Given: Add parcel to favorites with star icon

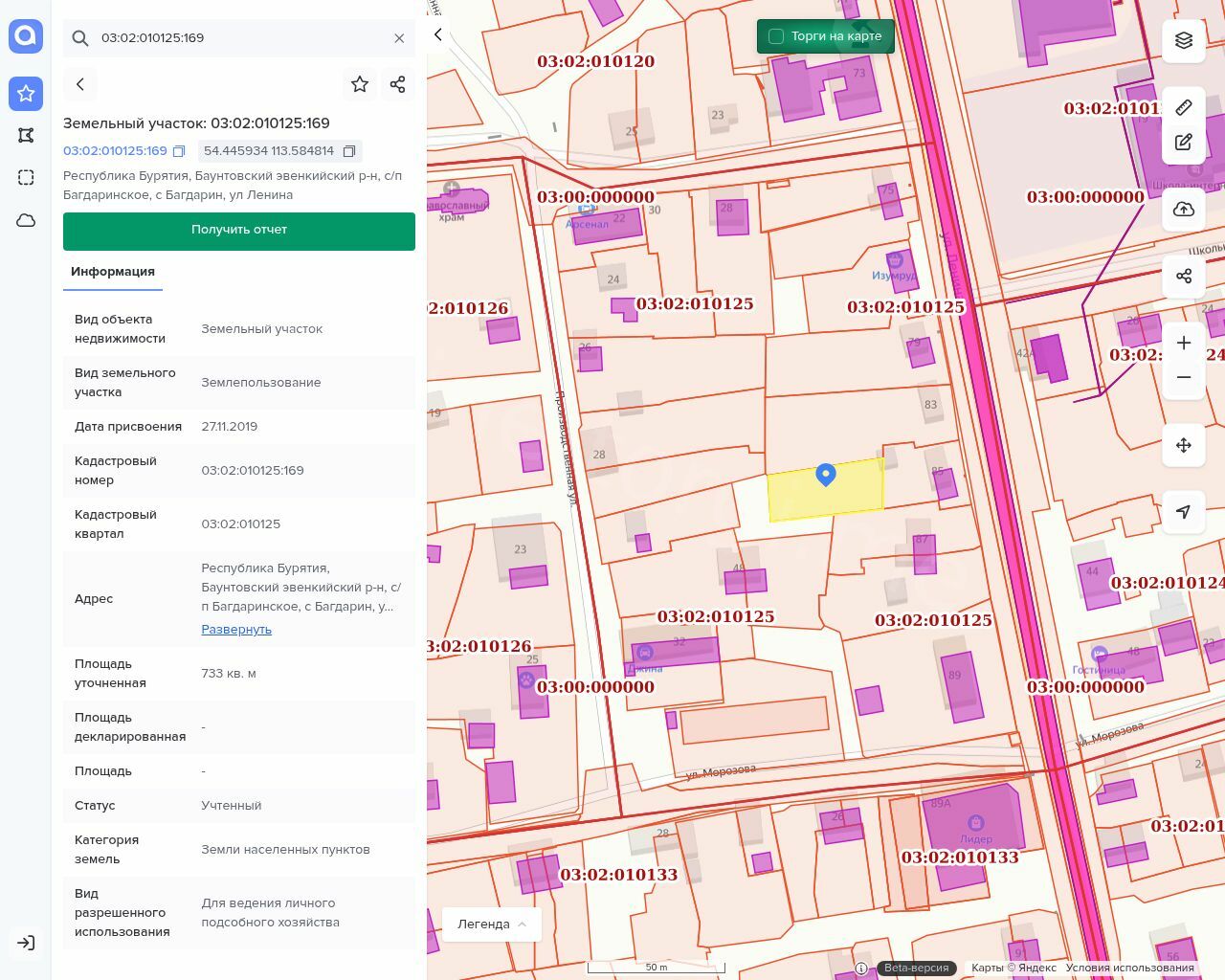Looking at the screenshot, I should click(360, 84).
